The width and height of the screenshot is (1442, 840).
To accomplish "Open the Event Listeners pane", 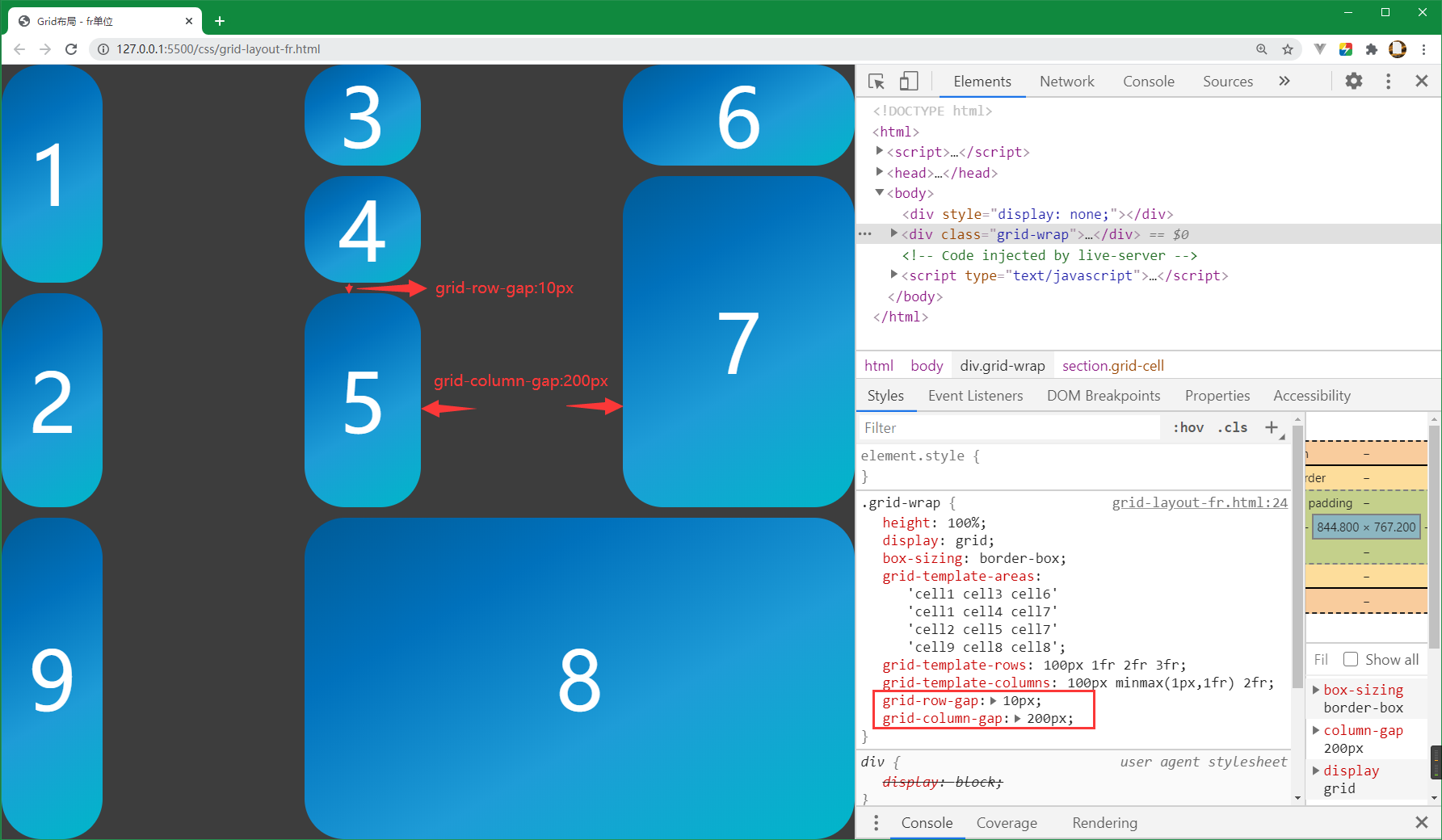I will pyautogui.click(x=976, y=396).
